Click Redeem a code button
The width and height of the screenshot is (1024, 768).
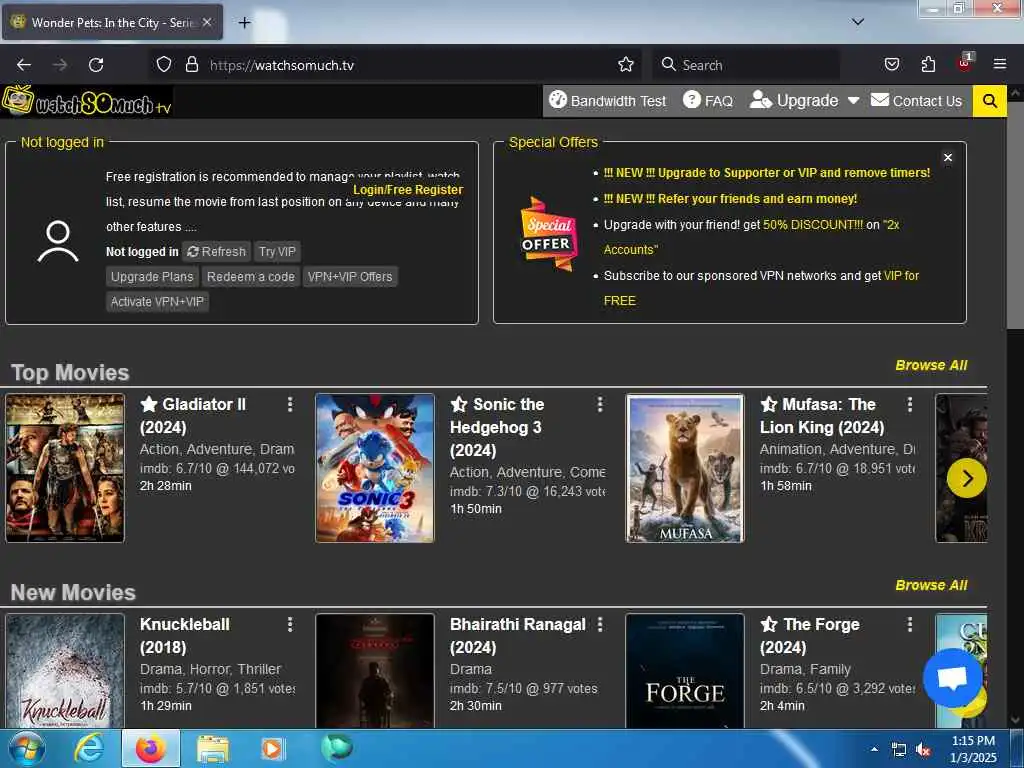click(x=251, y=277)
